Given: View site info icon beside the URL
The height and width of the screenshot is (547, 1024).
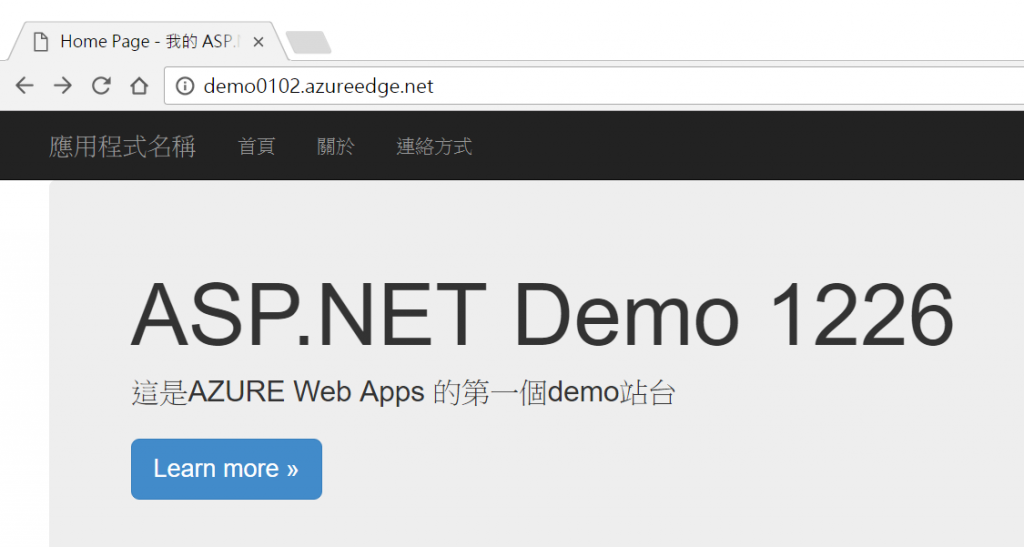Looking at the screenshot, I should pos(185,86).
